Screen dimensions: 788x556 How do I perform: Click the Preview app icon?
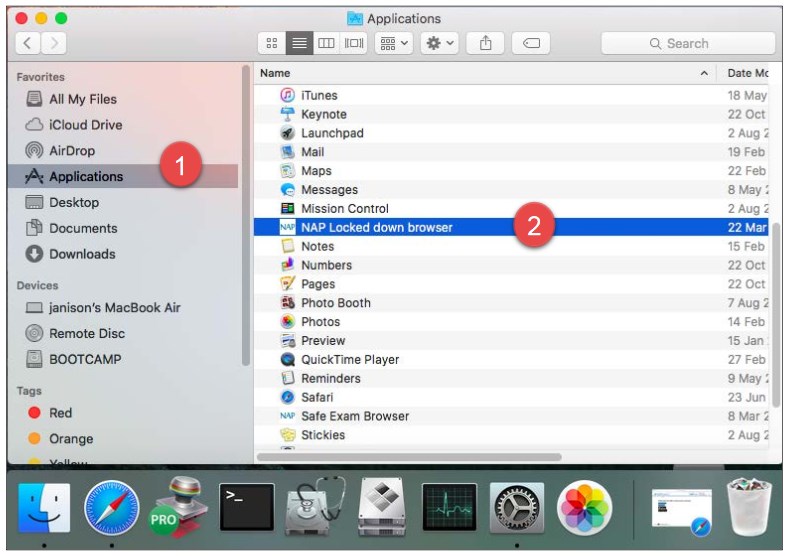(287, 340)
